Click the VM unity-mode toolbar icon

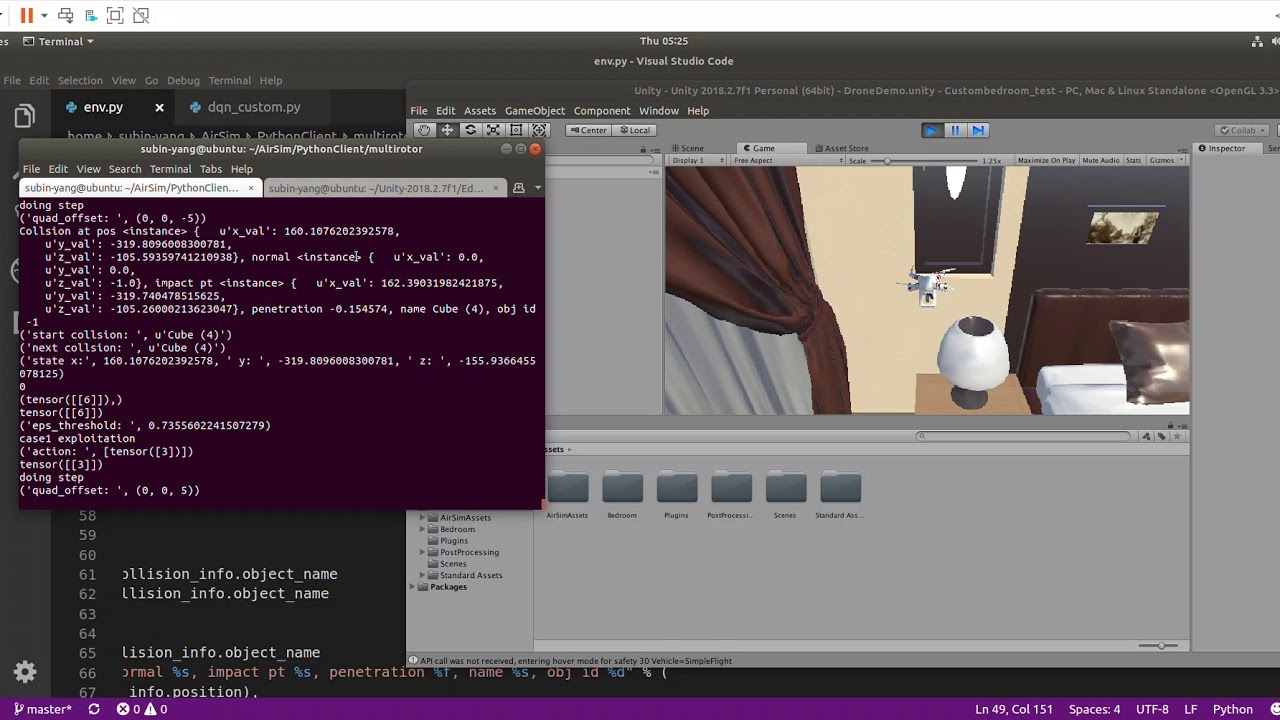(141, 15)
